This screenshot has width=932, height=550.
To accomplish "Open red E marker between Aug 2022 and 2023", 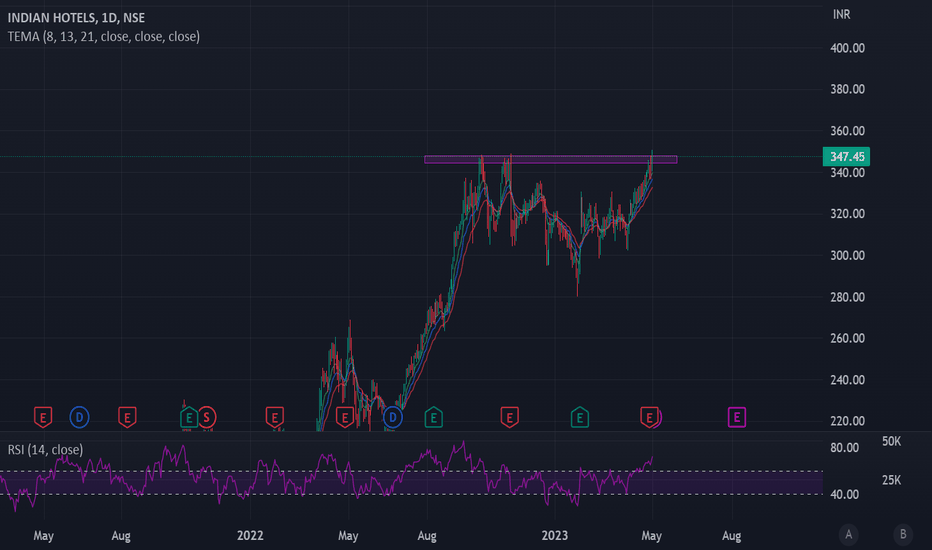I will tap(509, 417).
